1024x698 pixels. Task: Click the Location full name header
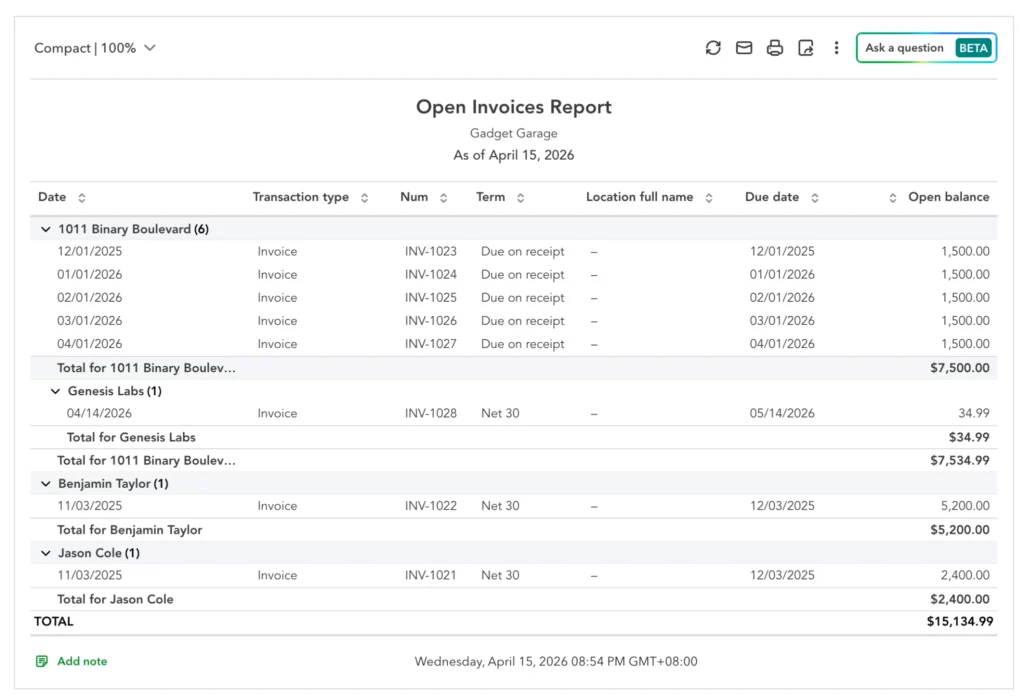click(x=639, y=197)
